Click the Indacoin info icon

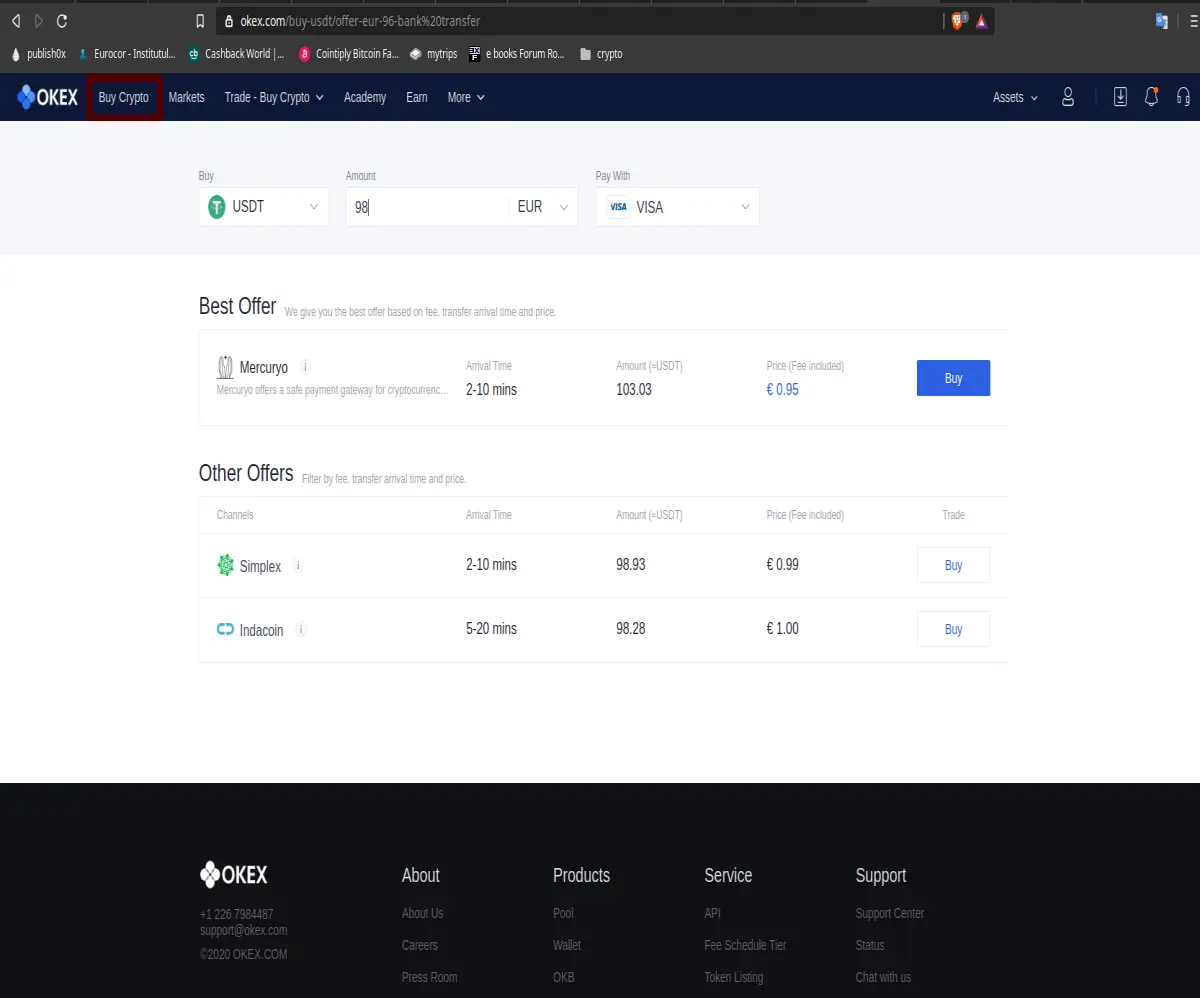click(x=301, y=629)
